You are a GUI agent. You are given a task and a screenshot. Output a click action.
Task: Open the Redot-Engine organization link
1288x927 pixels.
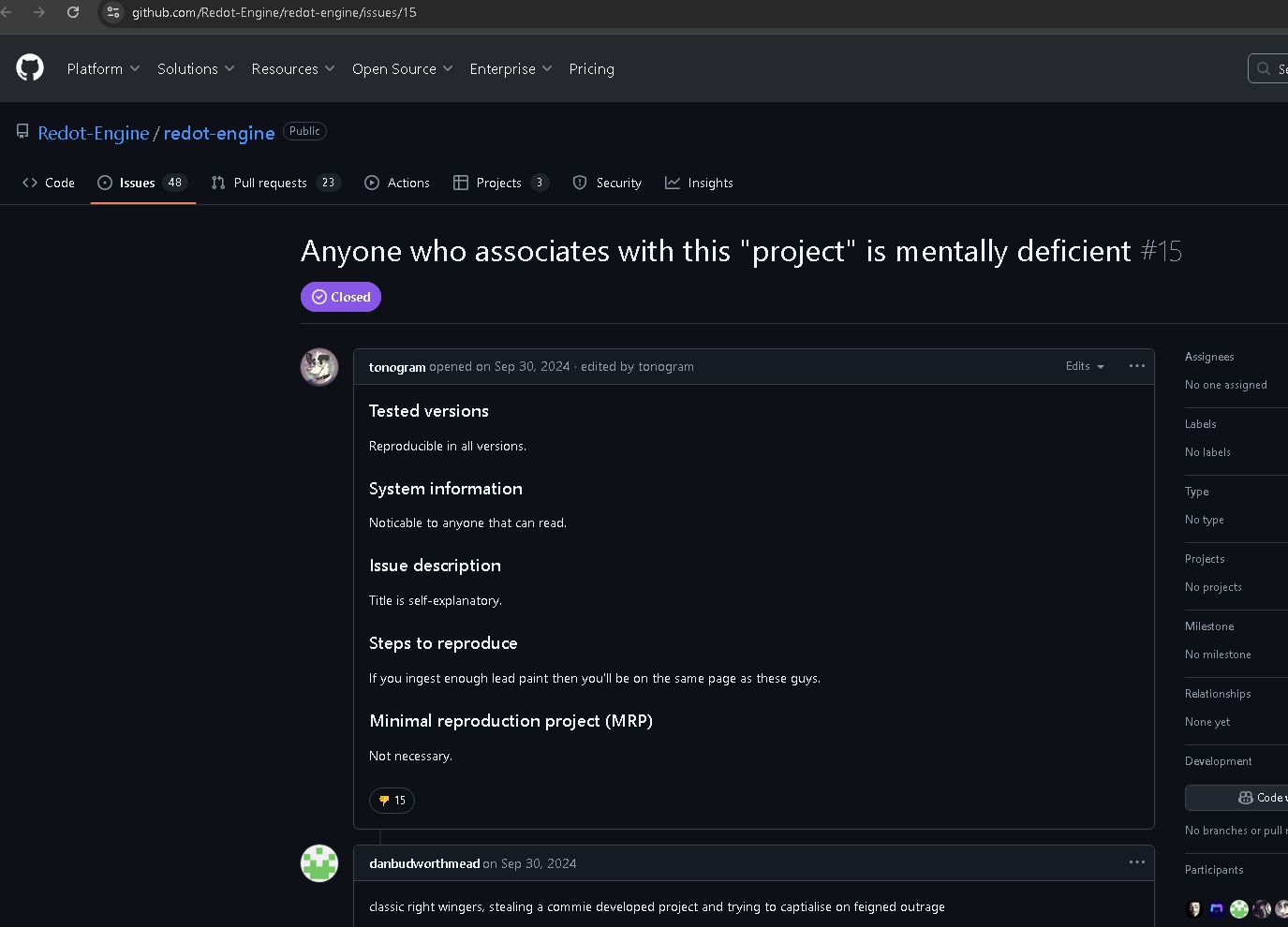(x=94, y=133)
